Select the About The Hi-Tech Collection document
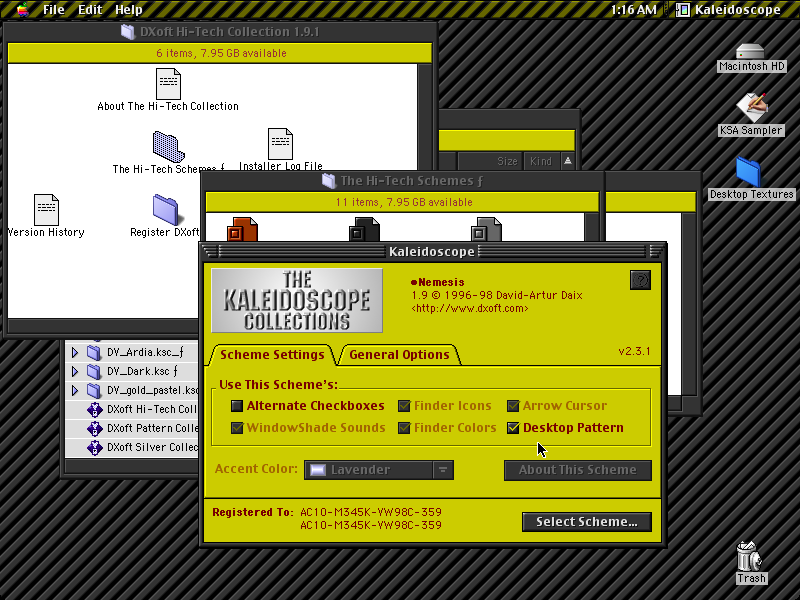The image size is (800, 600). point(168,84)
